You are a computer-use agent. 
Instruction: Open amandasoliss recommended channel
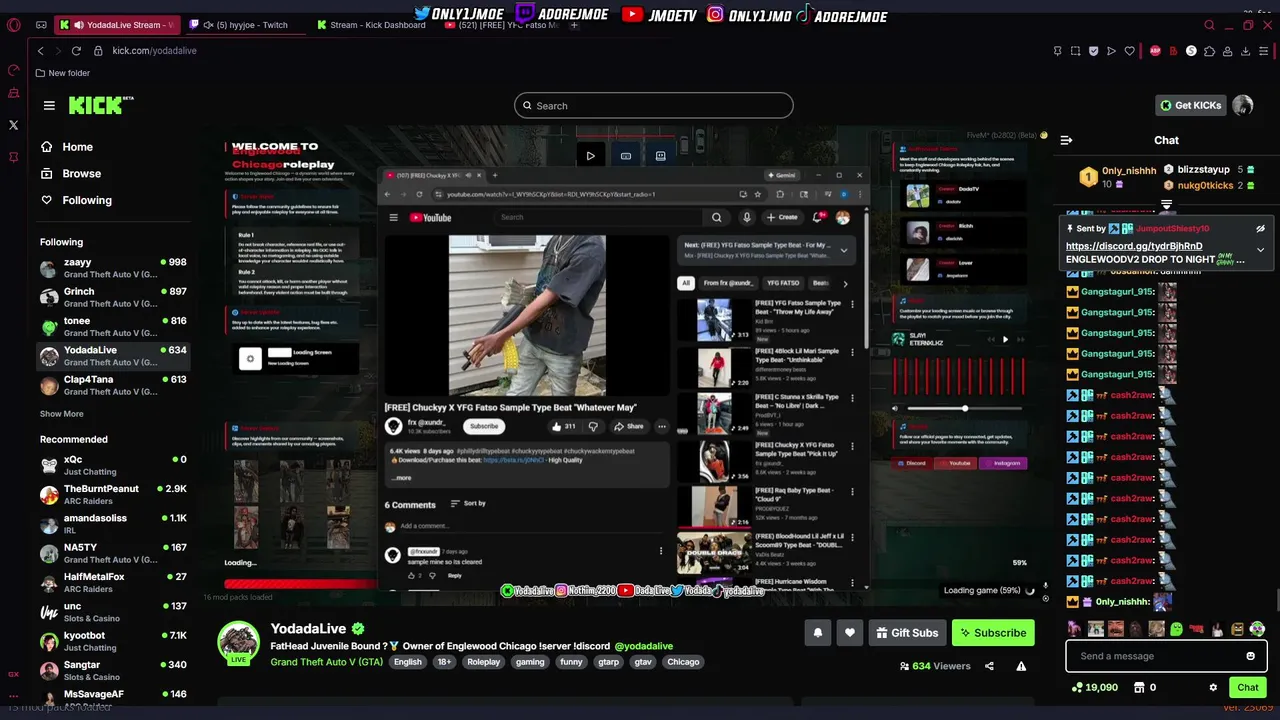113,524
